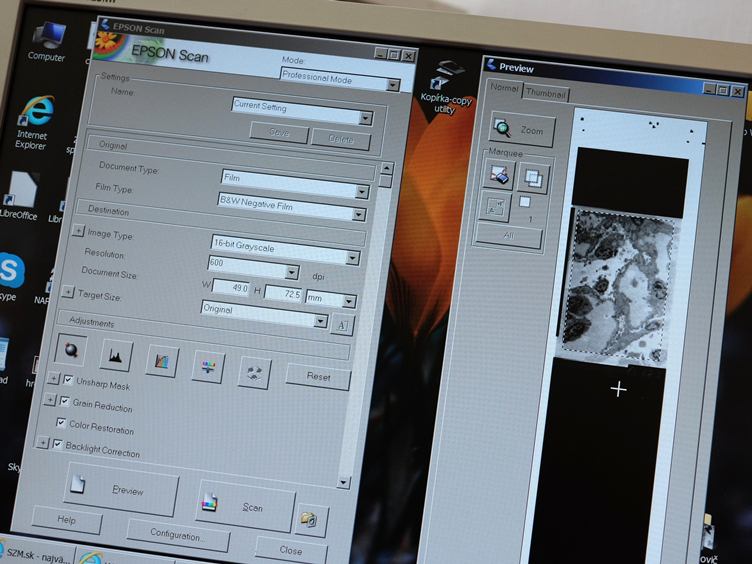Open the Color Palette tool

pos(254,372)
